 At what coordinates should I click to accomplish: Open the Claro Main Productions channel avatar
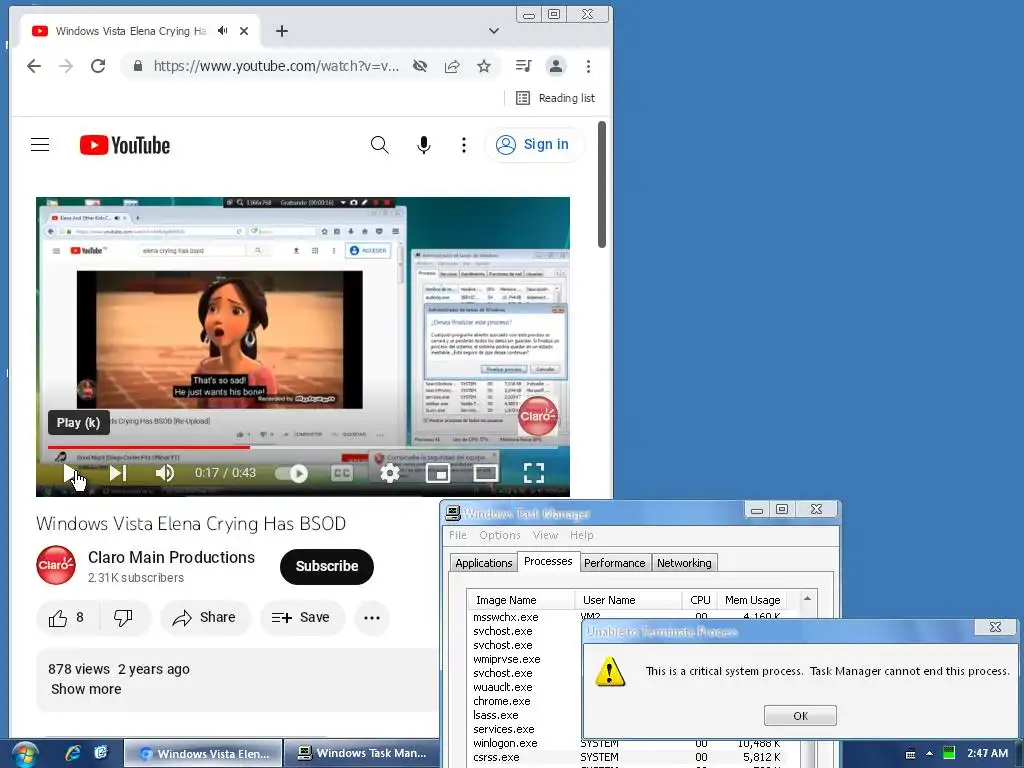tap(56, 565)
